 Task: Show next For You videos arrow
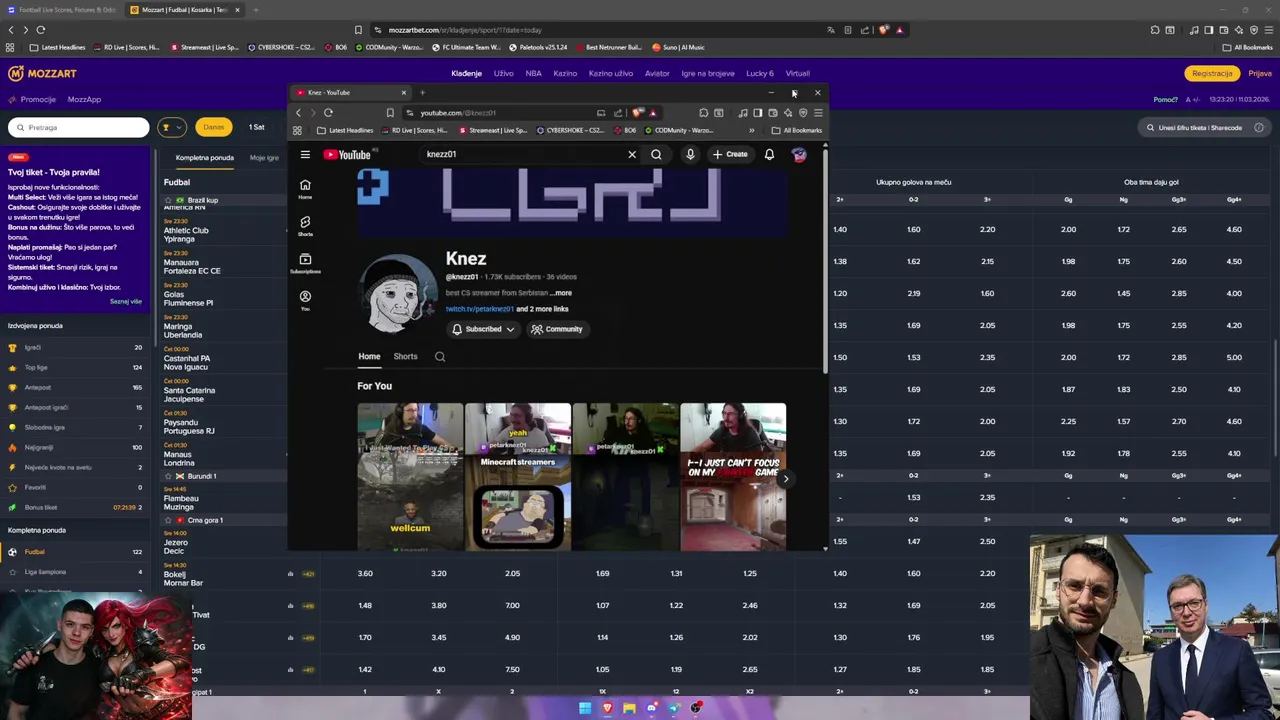[x=786, y=478]
